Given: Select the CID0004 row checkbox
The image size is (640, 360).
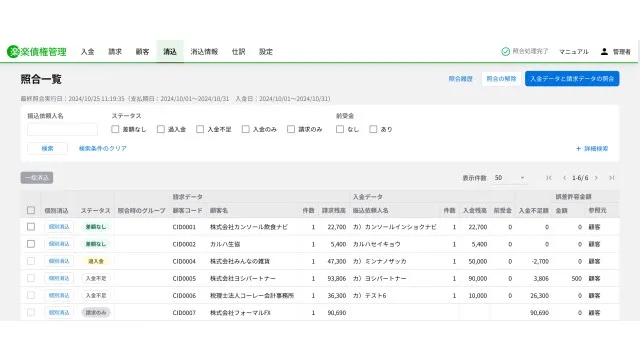Looking at the screenshot, I should click(x=31, y=261).
